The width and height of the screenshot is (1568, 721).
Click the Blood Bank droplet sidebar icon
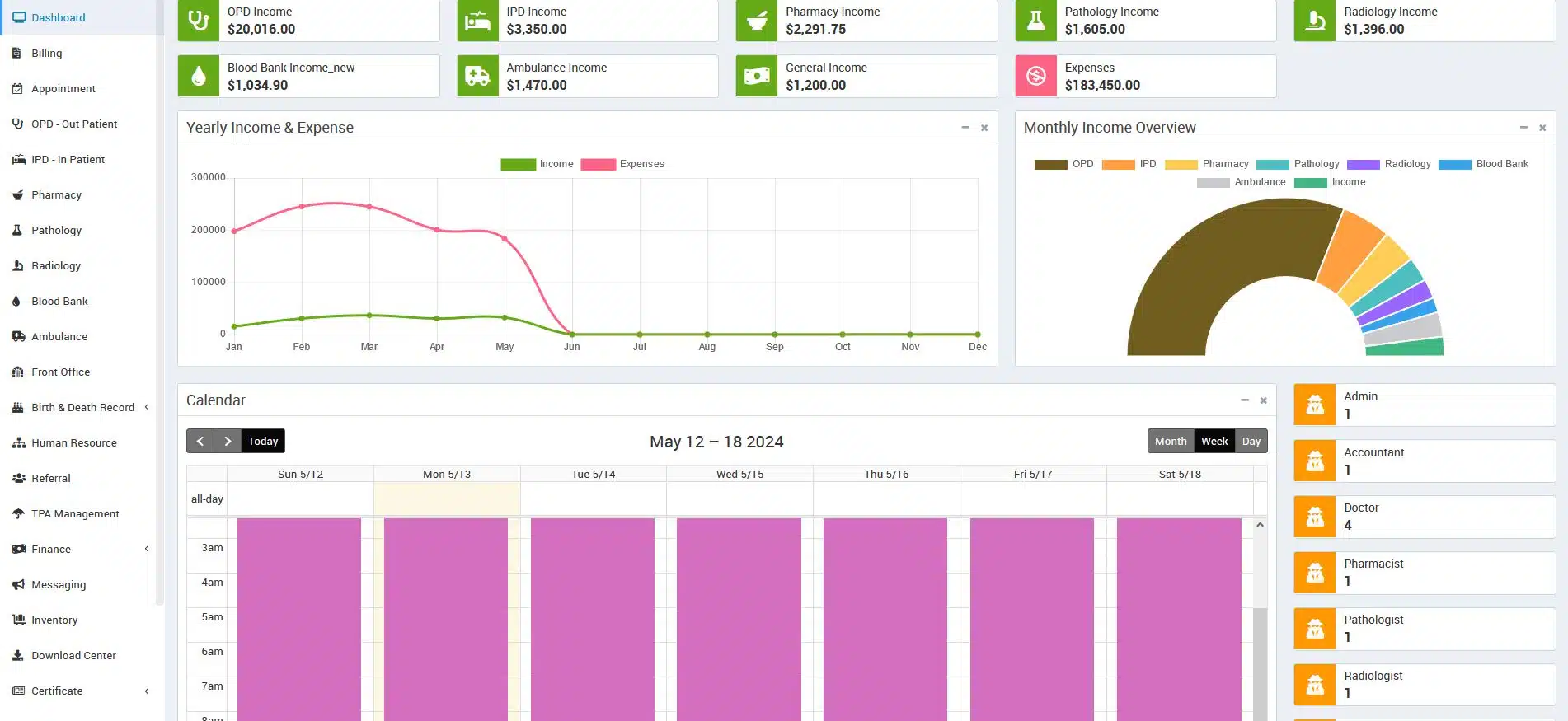[x=16, y=301]
